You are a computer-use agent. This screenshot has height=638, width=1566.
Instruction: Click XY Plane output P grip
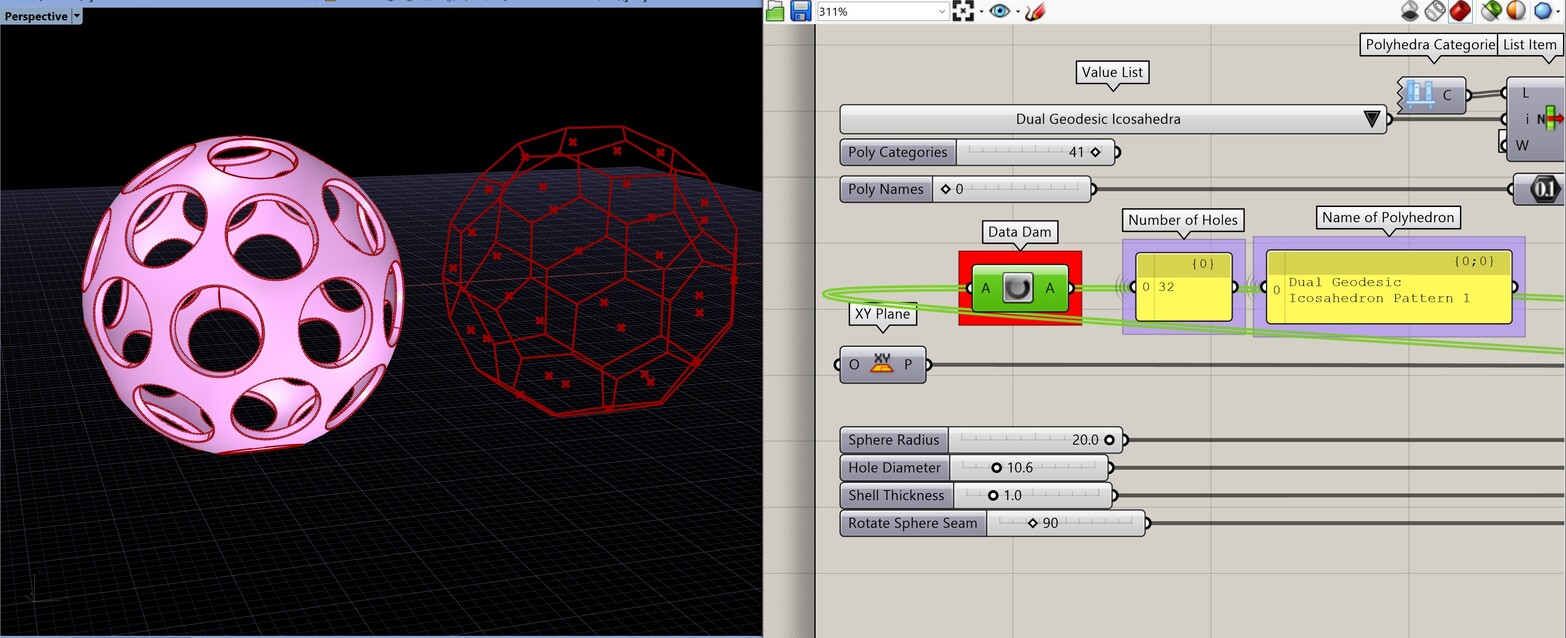929,365
